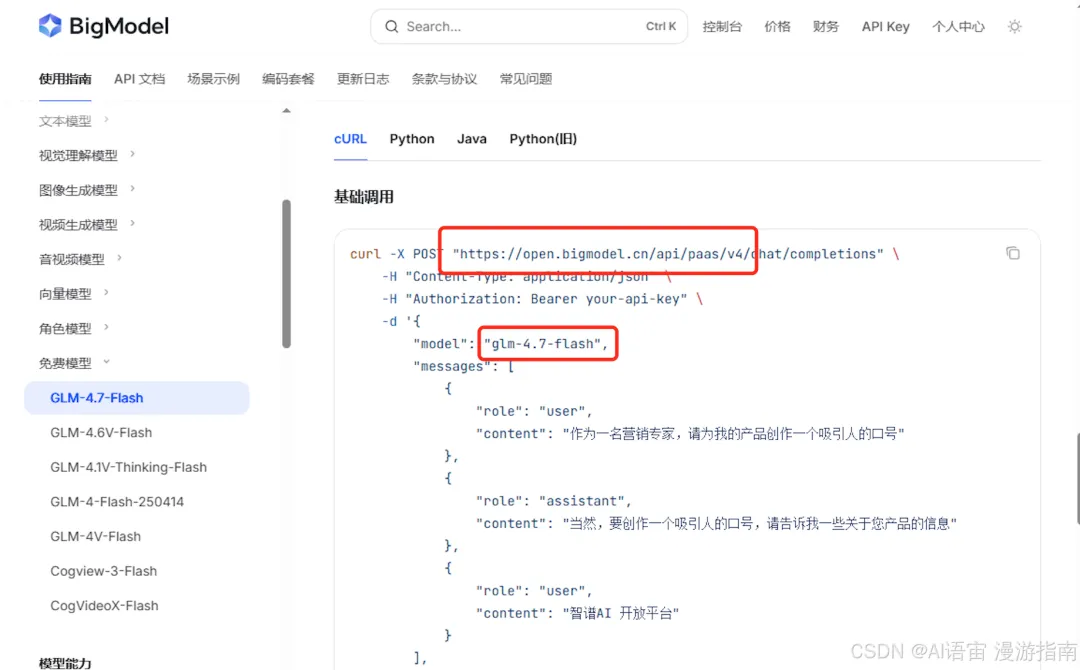Switch to the Python(旧) code tab
This screenshot has height=670, width=1080.
(x=543, y=139)
